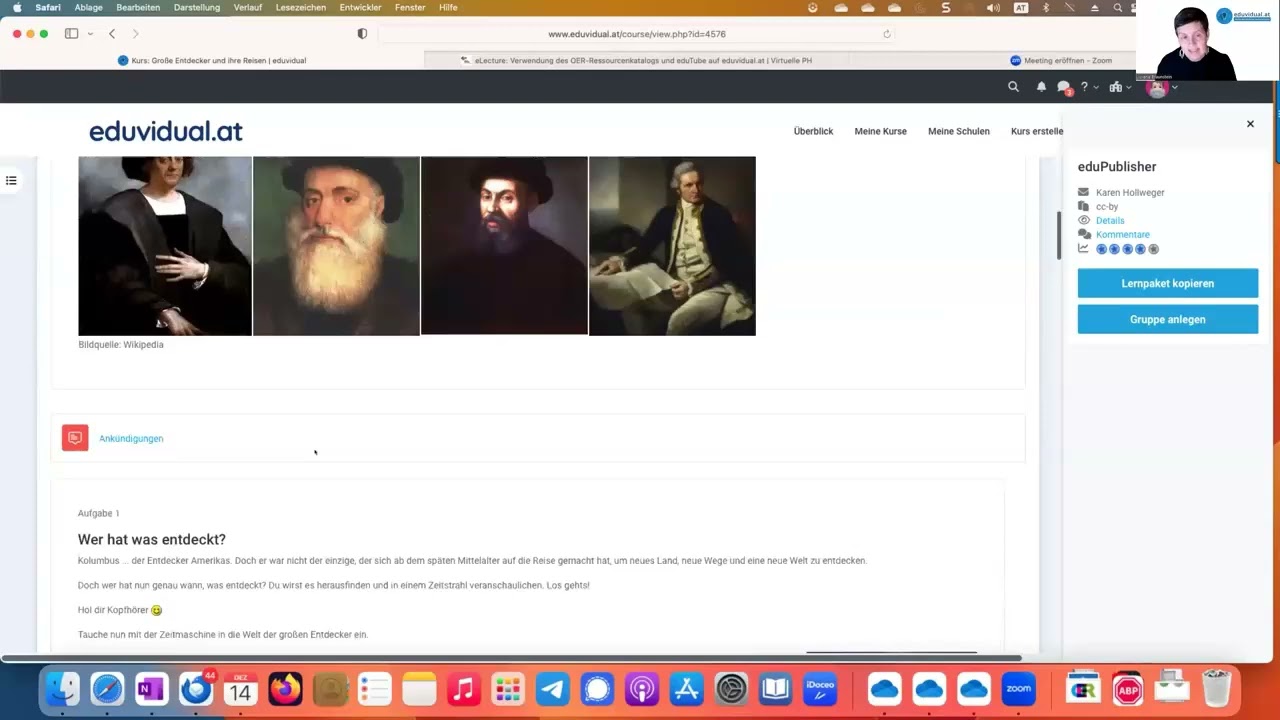Click the eduvidual.at logo
The width and height of the screenshot is (1280, 720).
pos(165,131)
